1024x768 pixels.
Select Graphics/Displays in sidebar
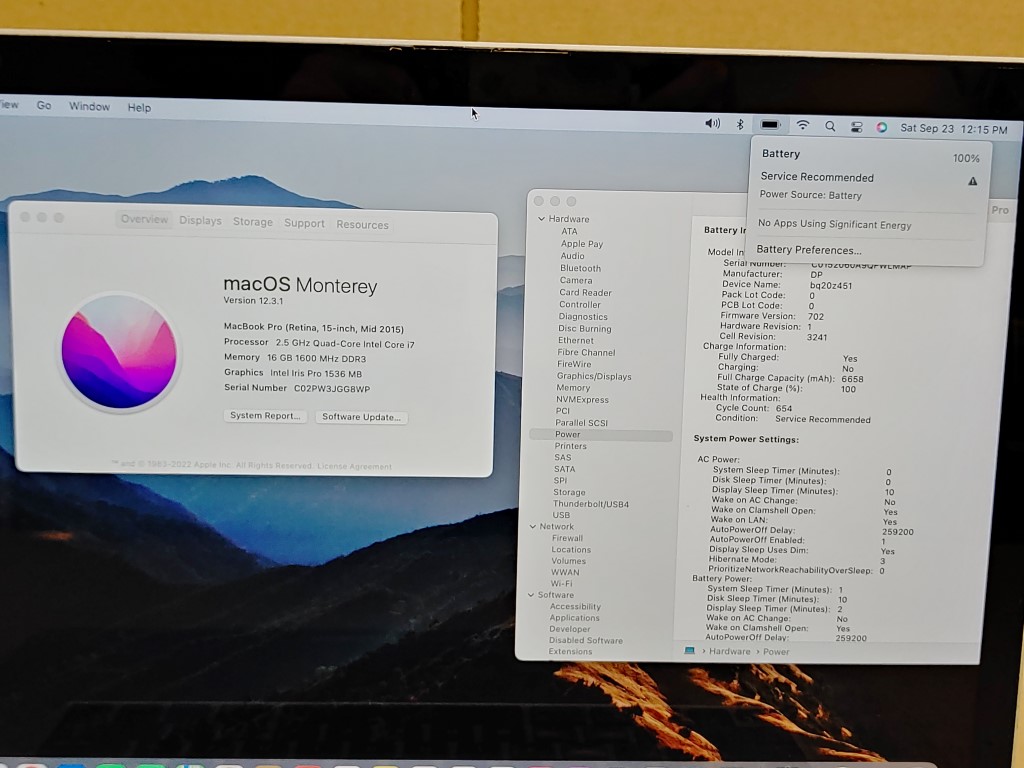pos(594,376)
